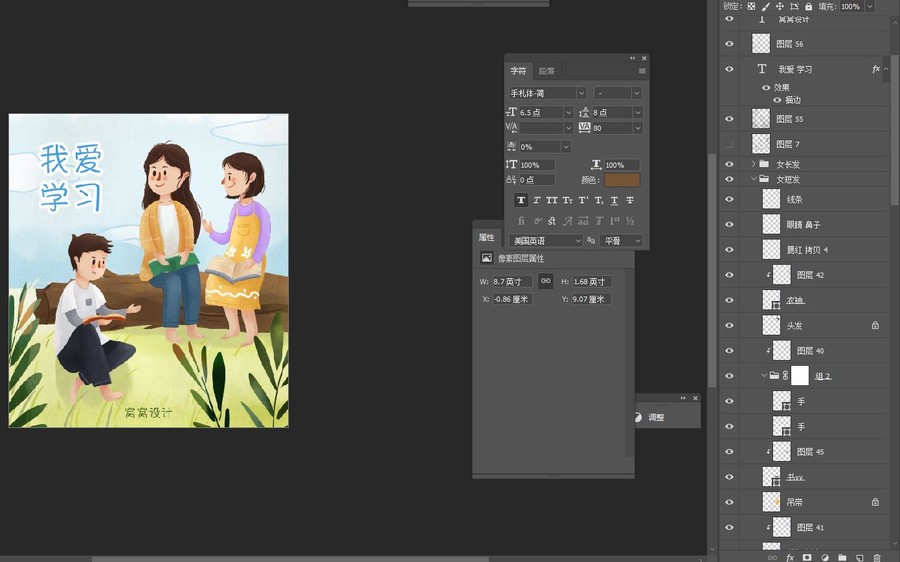The width and height of the screenshot is (900, 562).
Task: Open the Character panel flyout menu
Action: pos(642,71)
